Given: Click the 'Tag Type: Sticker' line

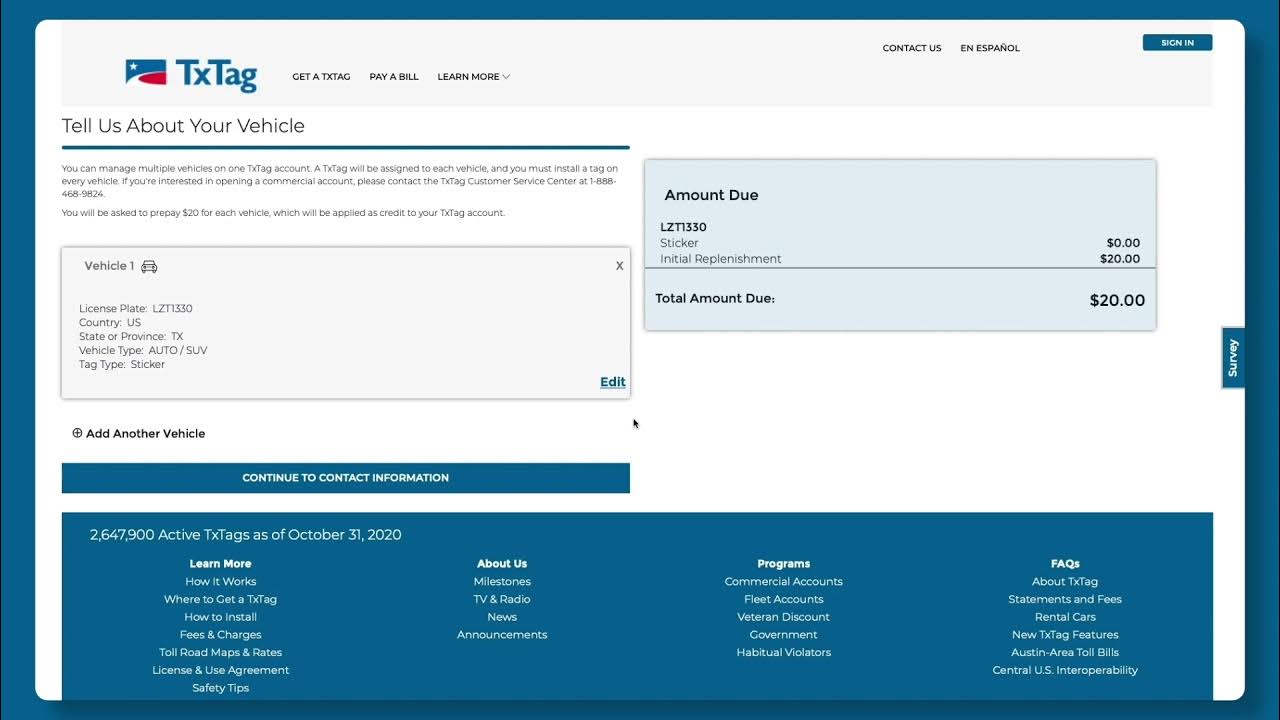Looking at the screenshot, I should 122,365.
